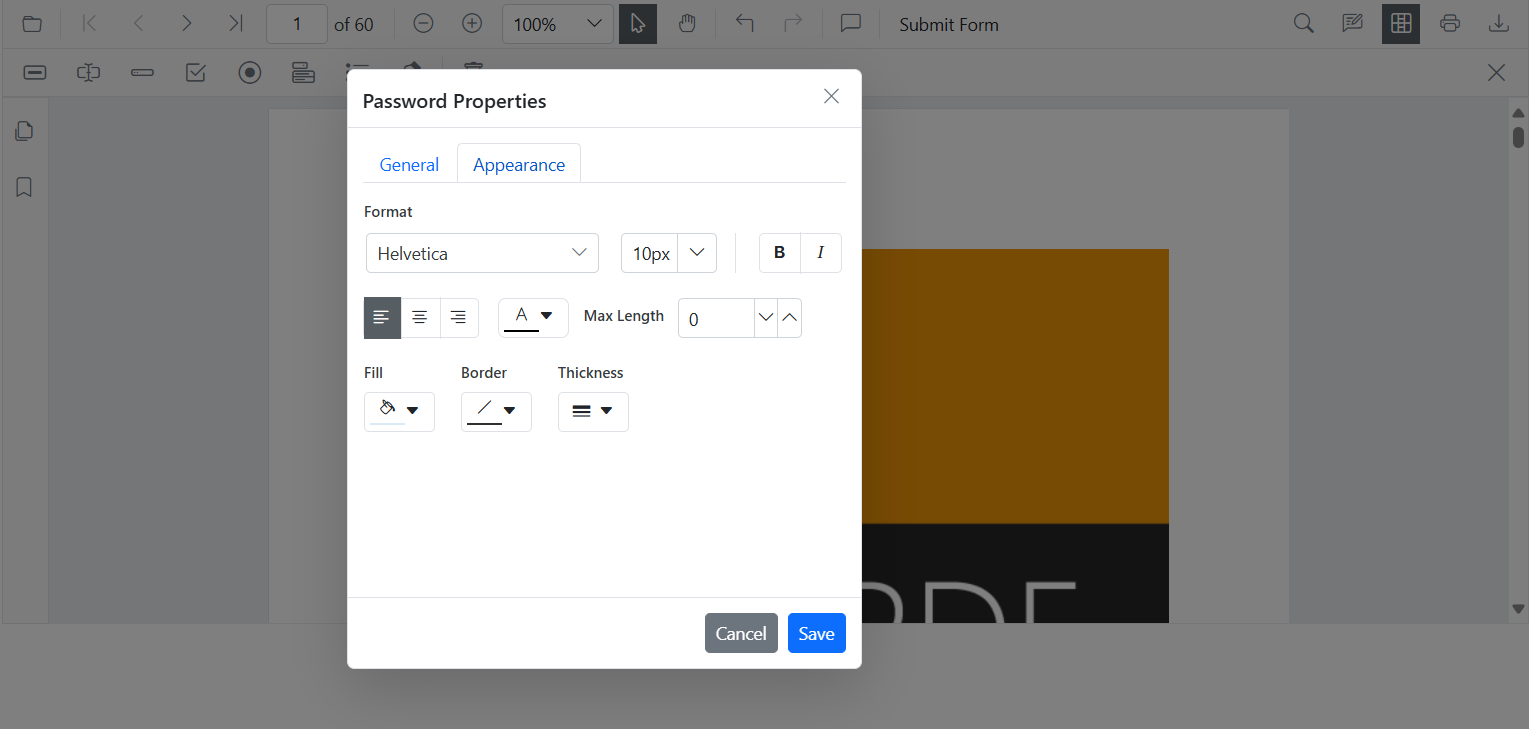Open the bookmarks panel

[x=25, y=187]
